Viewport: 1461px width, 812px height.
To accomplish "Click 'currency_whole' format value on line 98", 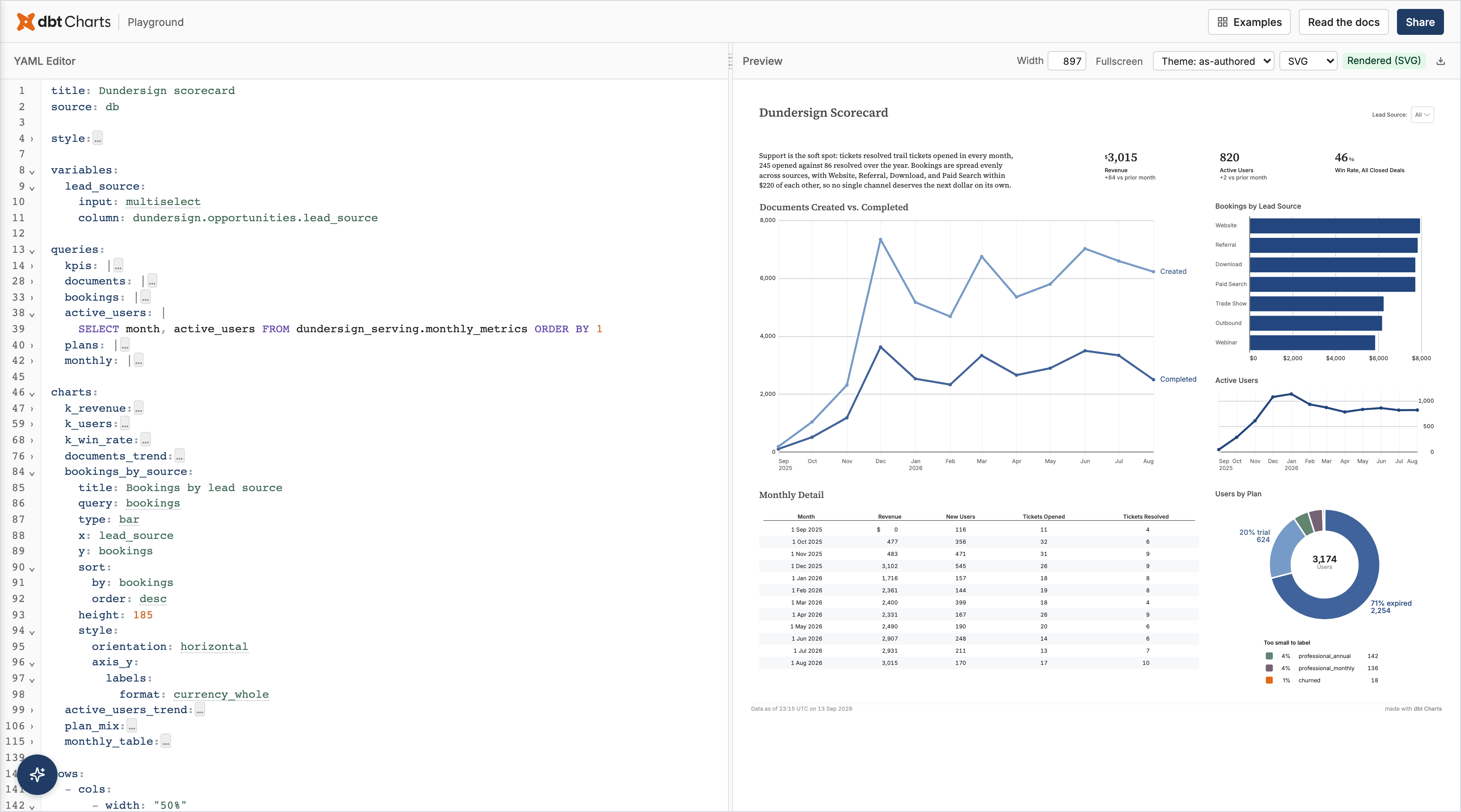I will pyautogui.click(x=221, y=694).
